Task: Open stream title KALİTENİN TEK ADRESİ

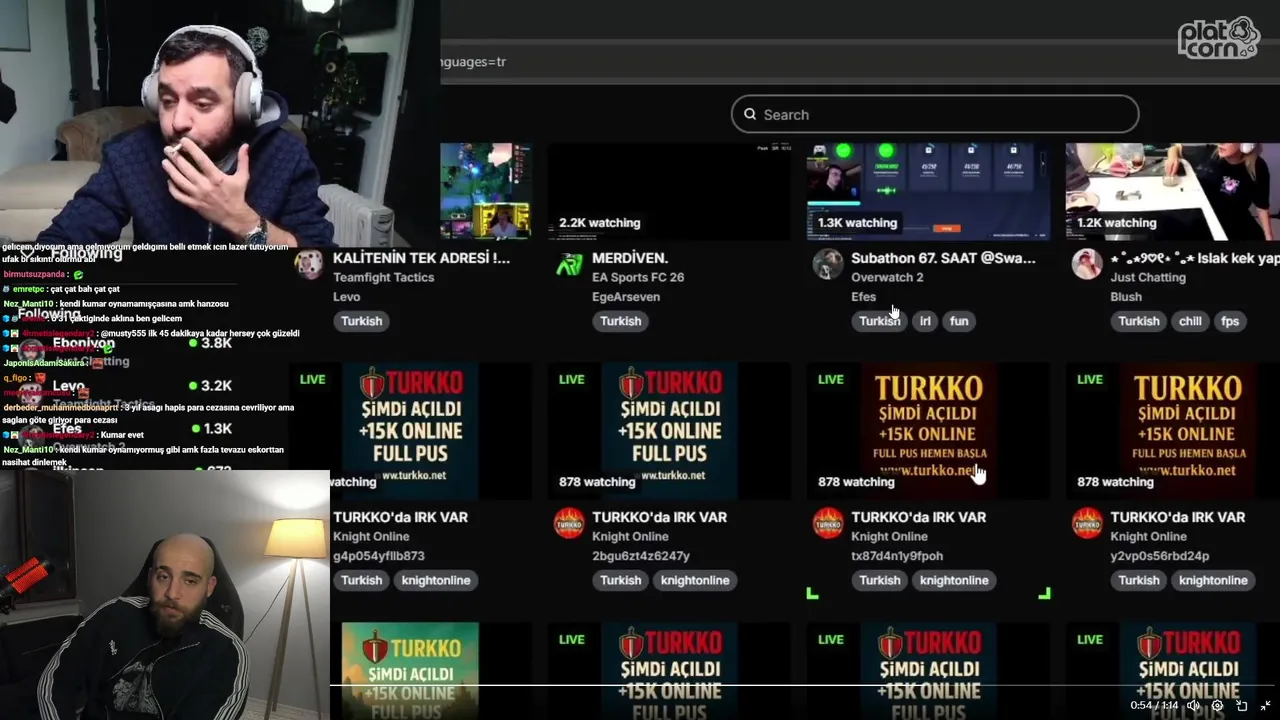Action: pos(421,258)
